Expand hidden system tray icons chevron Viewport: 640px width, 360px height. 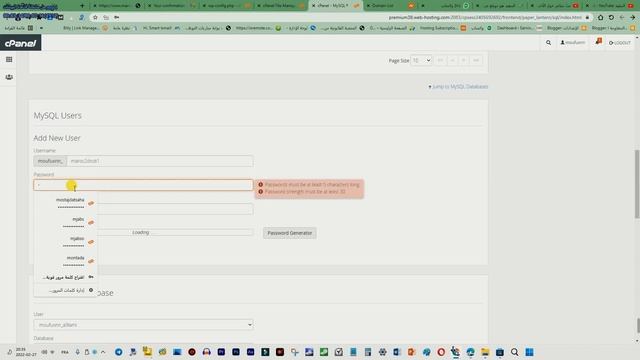[103, 352]
